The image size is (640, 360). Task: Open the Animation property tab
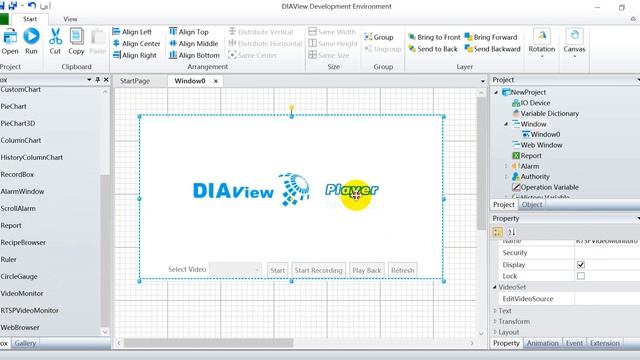[542, 343]
